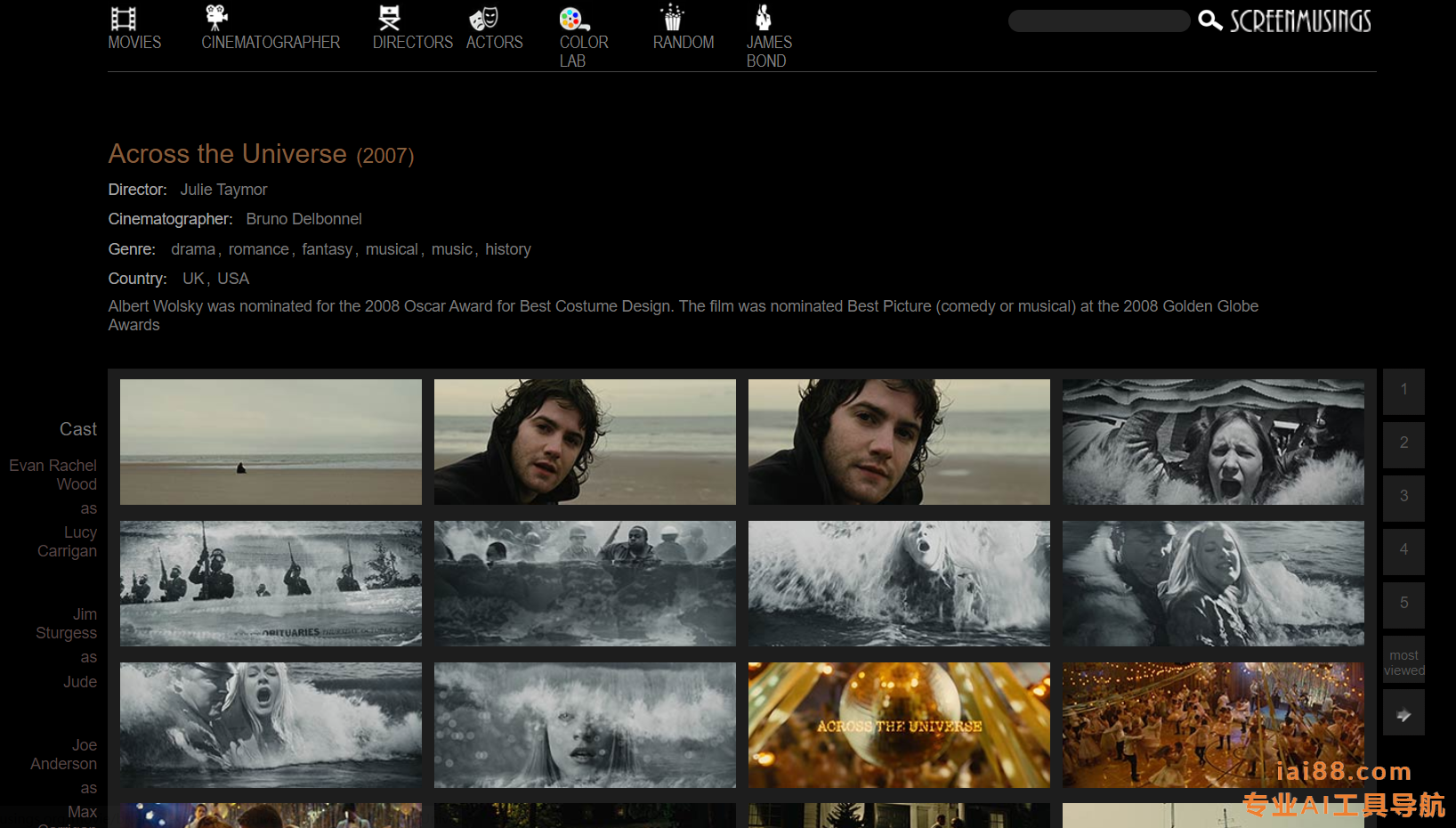Go to gallery page 1
Screen dimensions: 1456x828
click(1403, 392)
